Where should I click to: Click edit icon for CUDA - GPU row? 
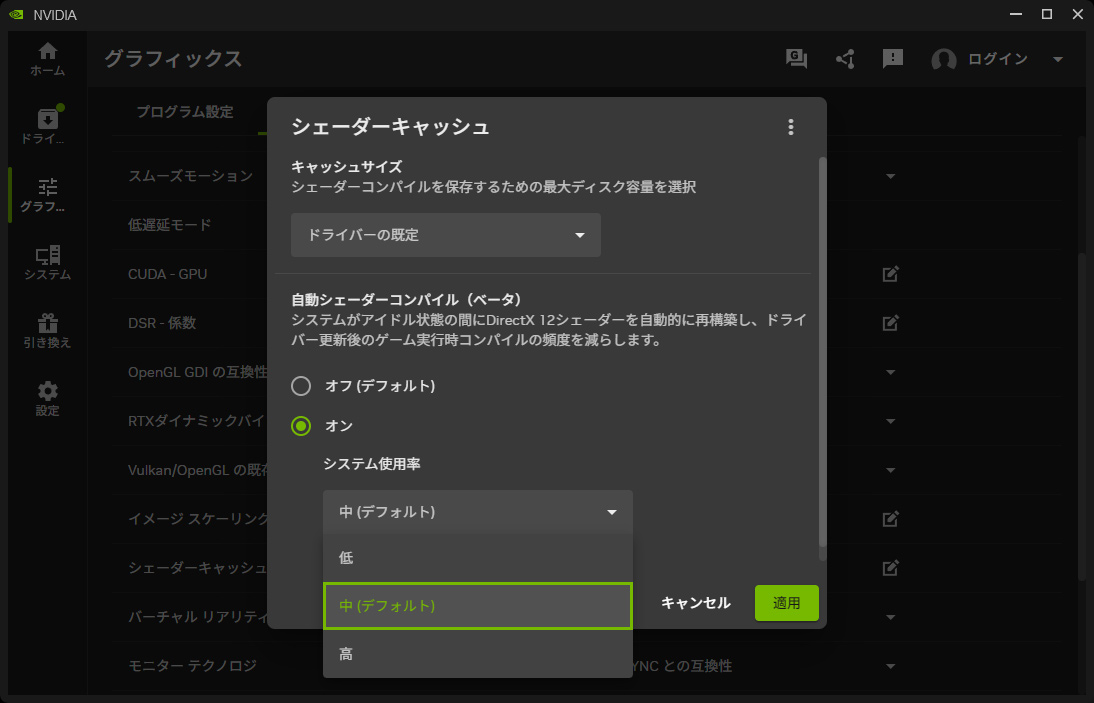pyautogui.click(x=890, y=274)
